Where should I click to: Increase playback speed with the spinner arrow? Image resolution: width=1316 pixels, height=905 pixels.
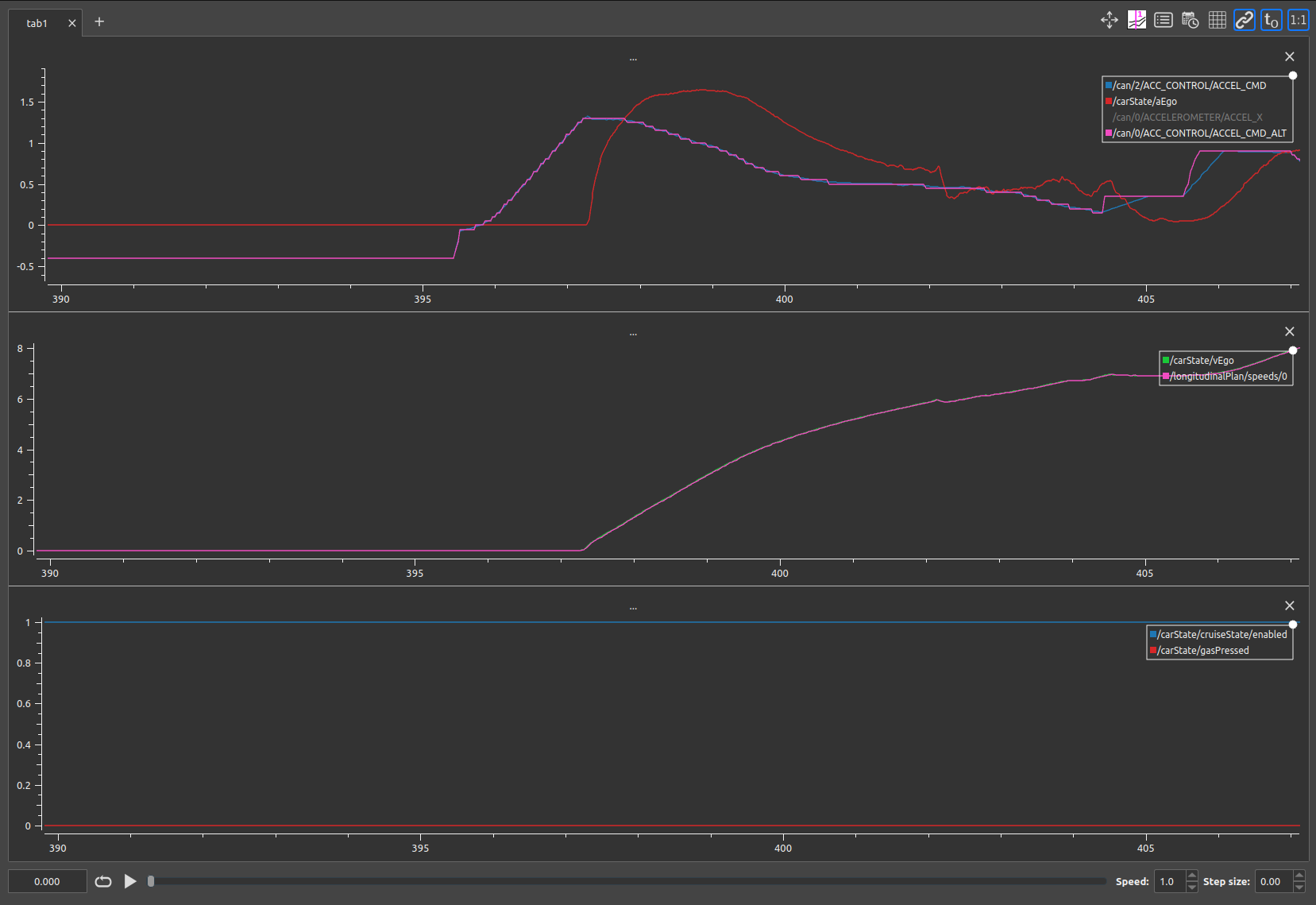click(x=1192, y=876)
